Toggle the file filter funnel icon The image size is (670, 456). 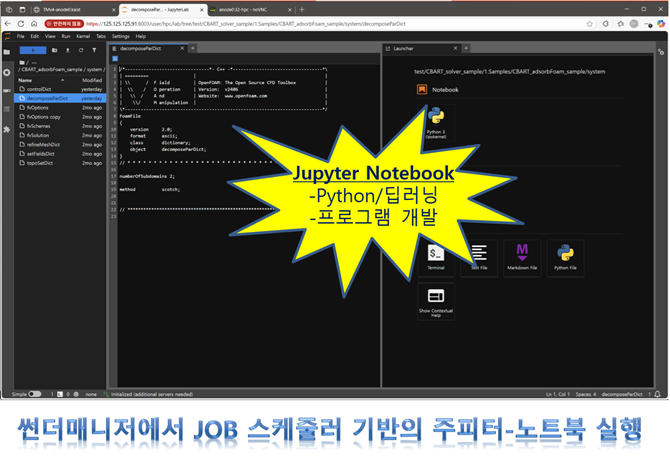[94, 50]
